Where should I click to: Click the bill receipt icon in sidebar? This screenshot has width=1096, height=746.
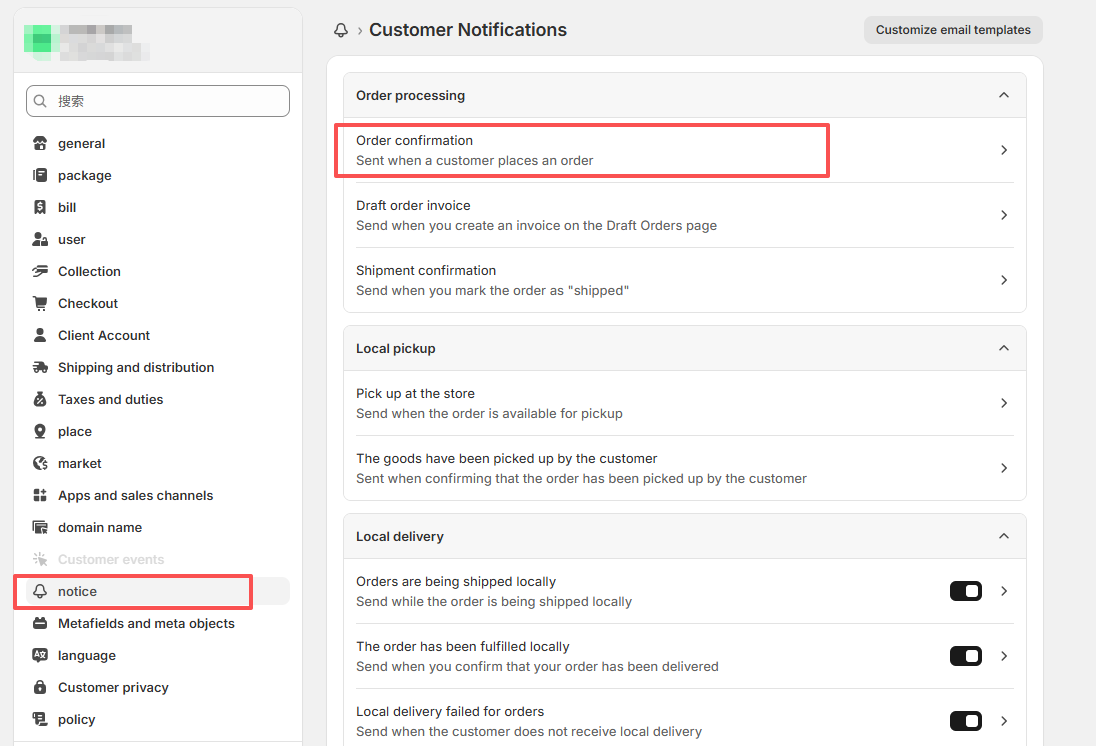pos(40,208)
